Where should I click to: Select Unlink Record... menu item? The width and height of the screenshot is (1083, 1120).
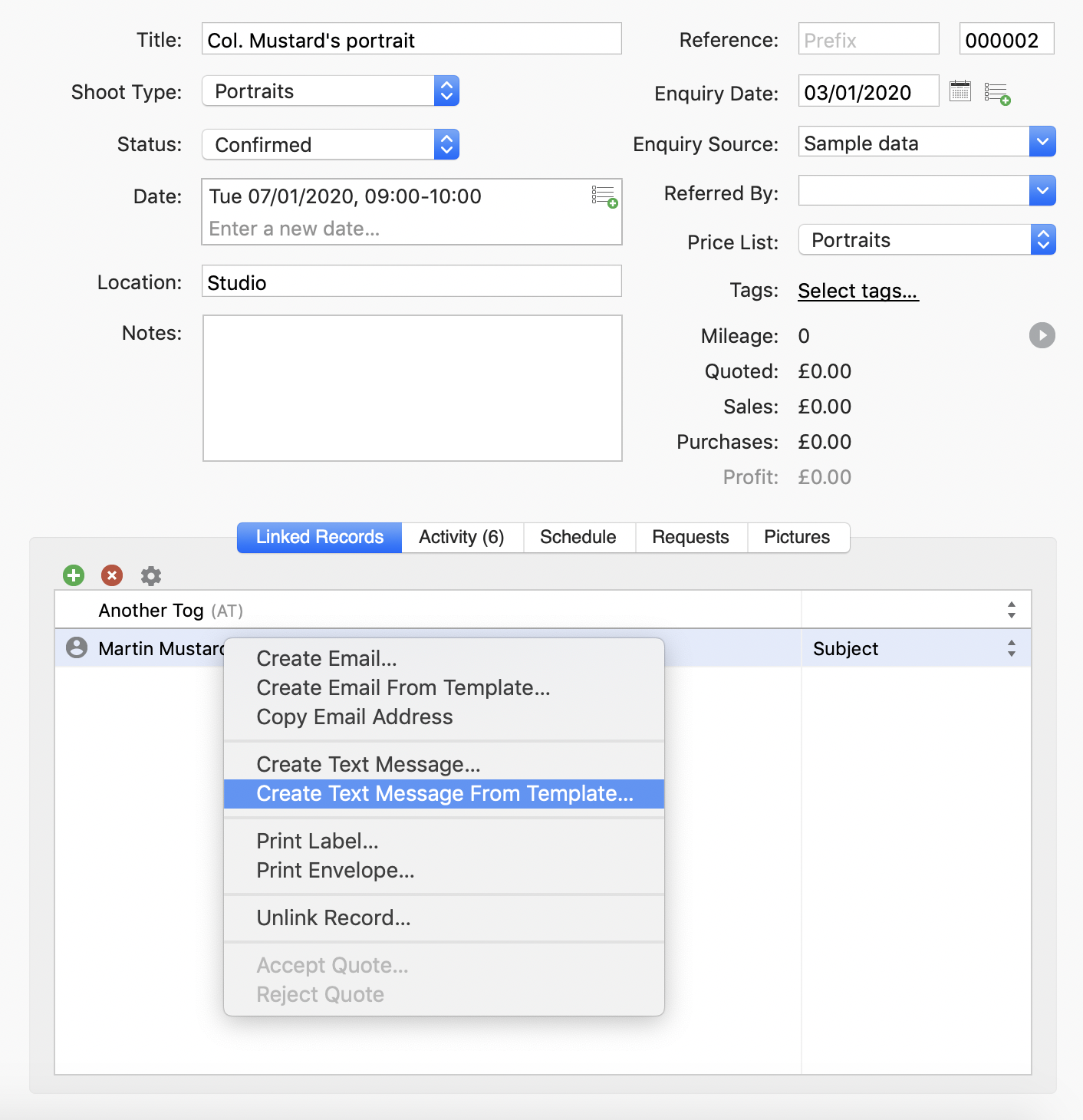(x=444, y=917)
